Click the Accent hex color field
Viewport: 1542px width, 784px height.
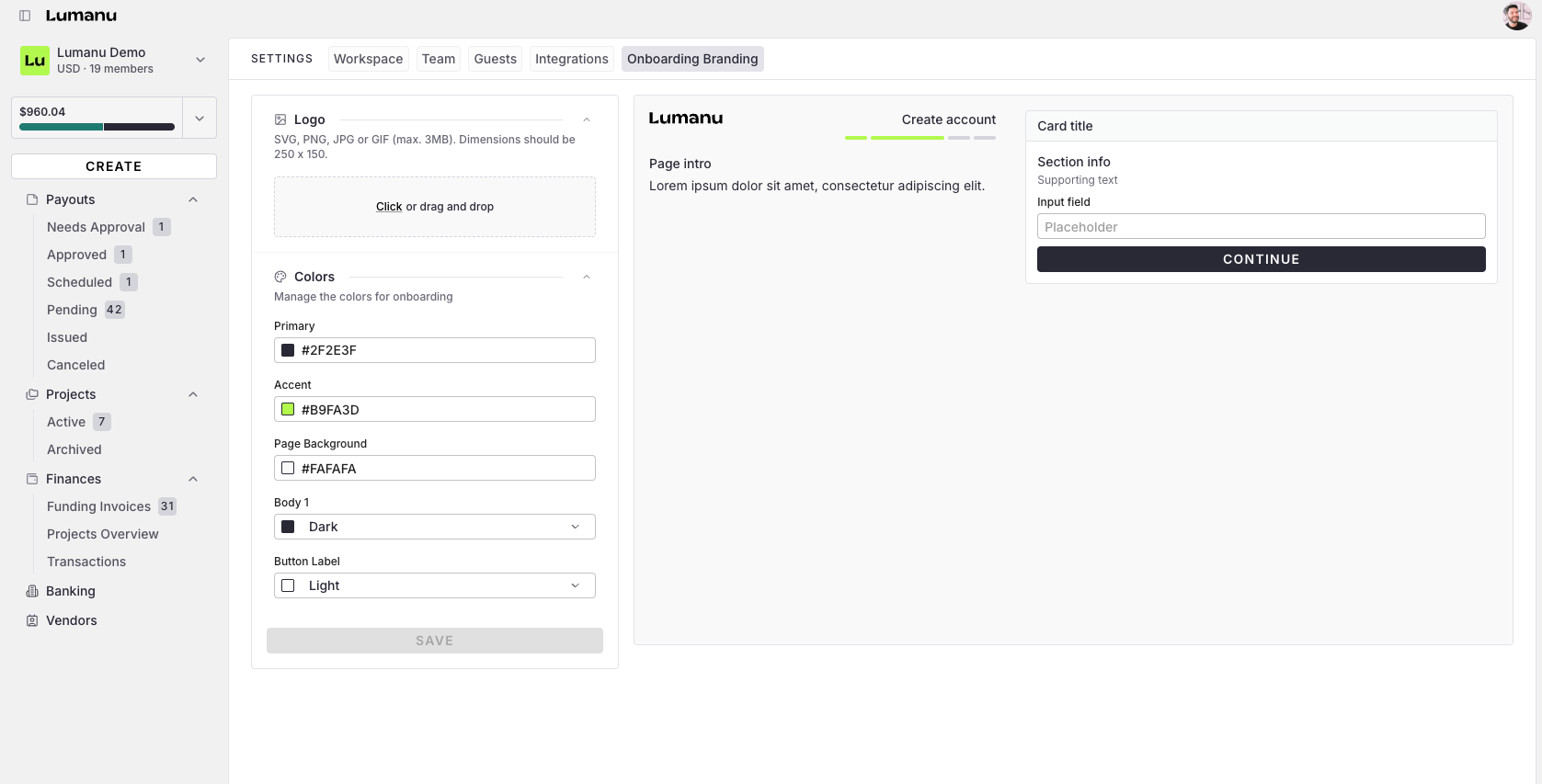tap(435, 409)
